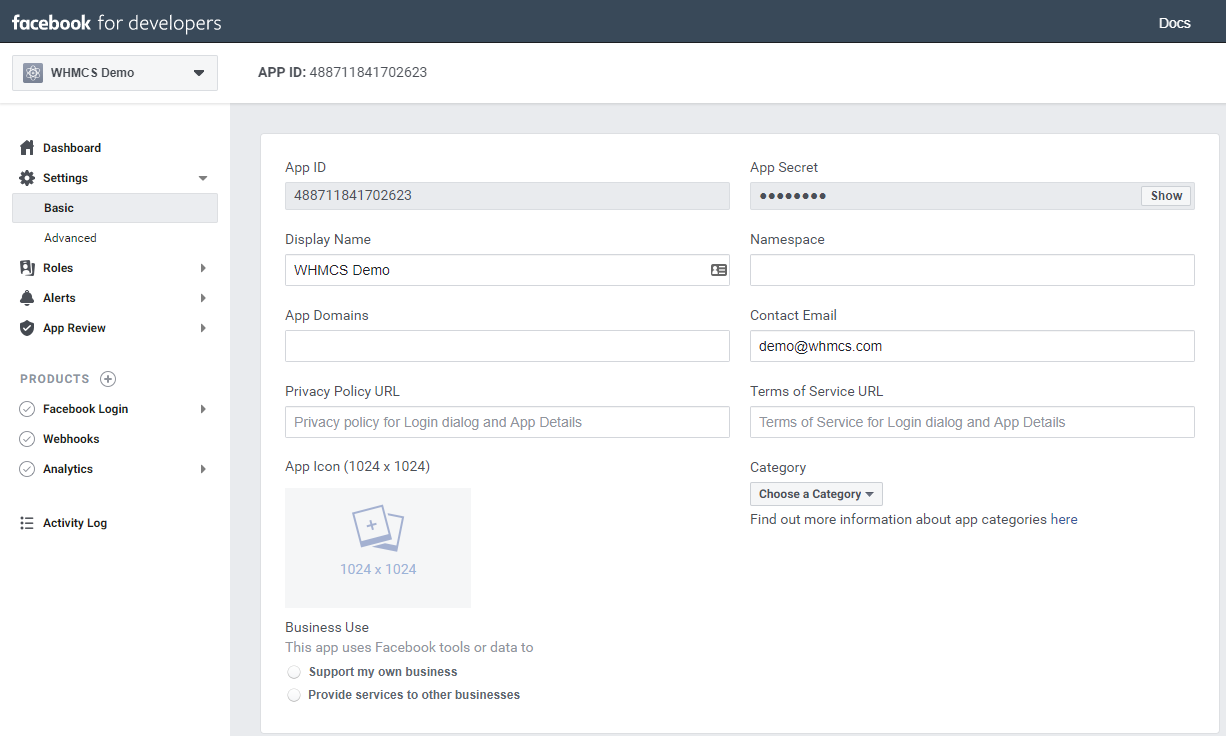Expand the Facebook Login submenu arrow
The width and height of the screenshot is (1226, 736).
203,409
